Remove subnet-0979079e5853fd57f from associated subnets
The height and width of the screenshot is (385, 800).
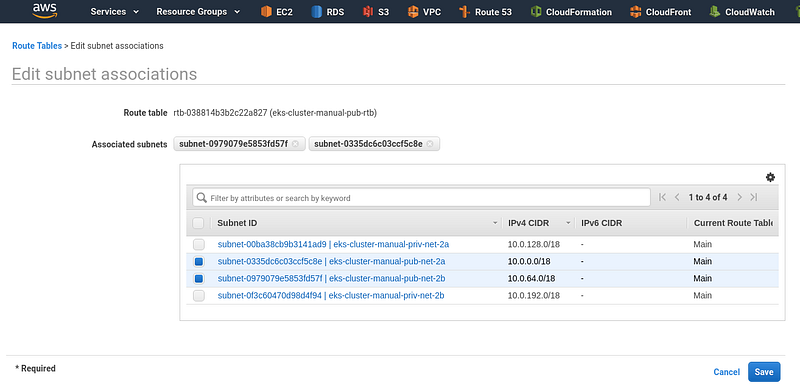coord(295,144)
